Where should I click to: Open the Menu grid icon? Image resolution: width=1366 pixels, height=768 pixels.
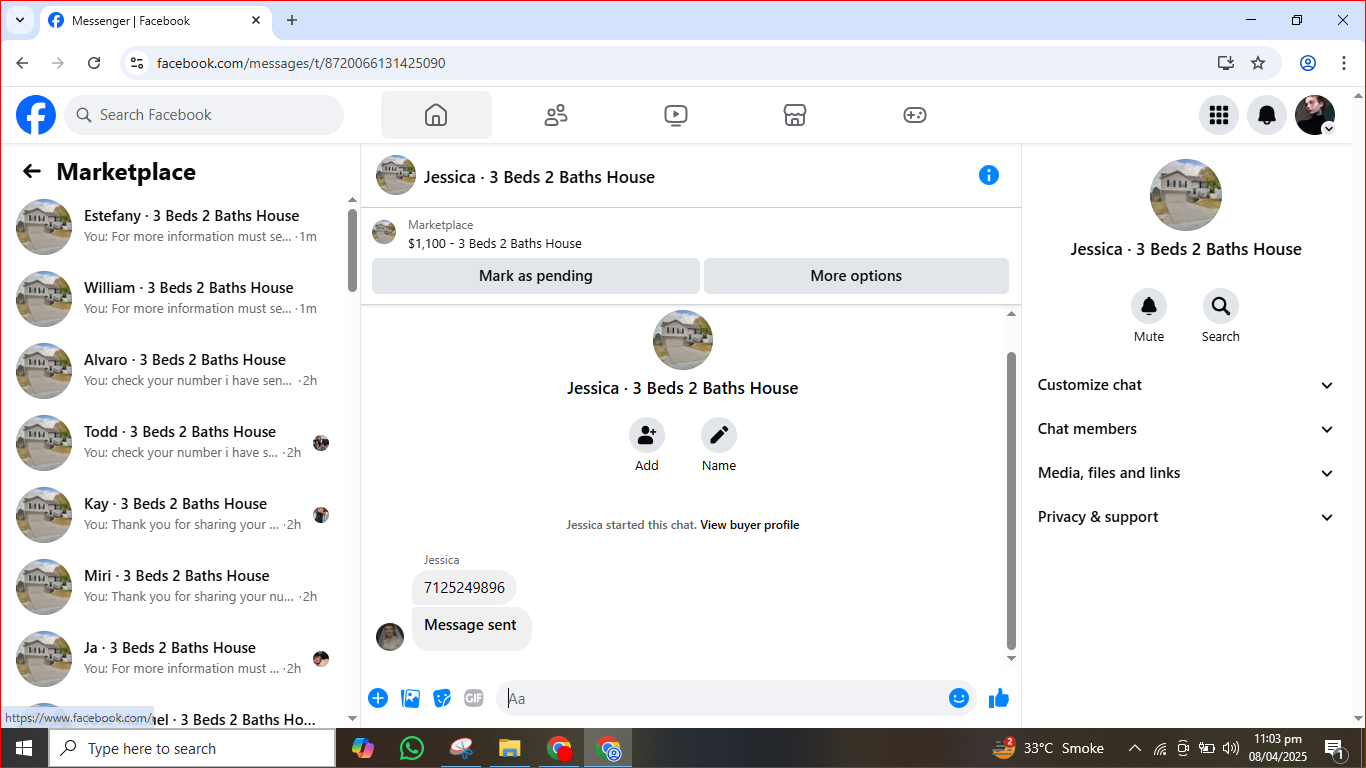click(1219, 115)
